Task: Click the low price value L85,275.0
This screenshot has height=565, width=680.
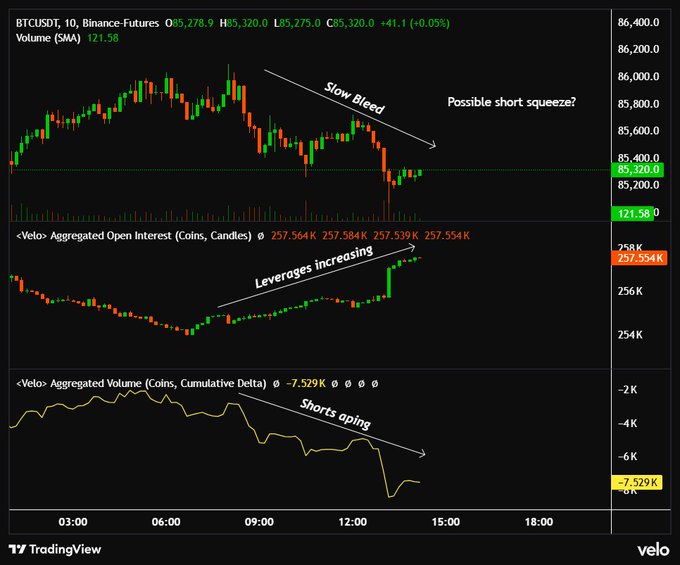Action: coord(297,23)
